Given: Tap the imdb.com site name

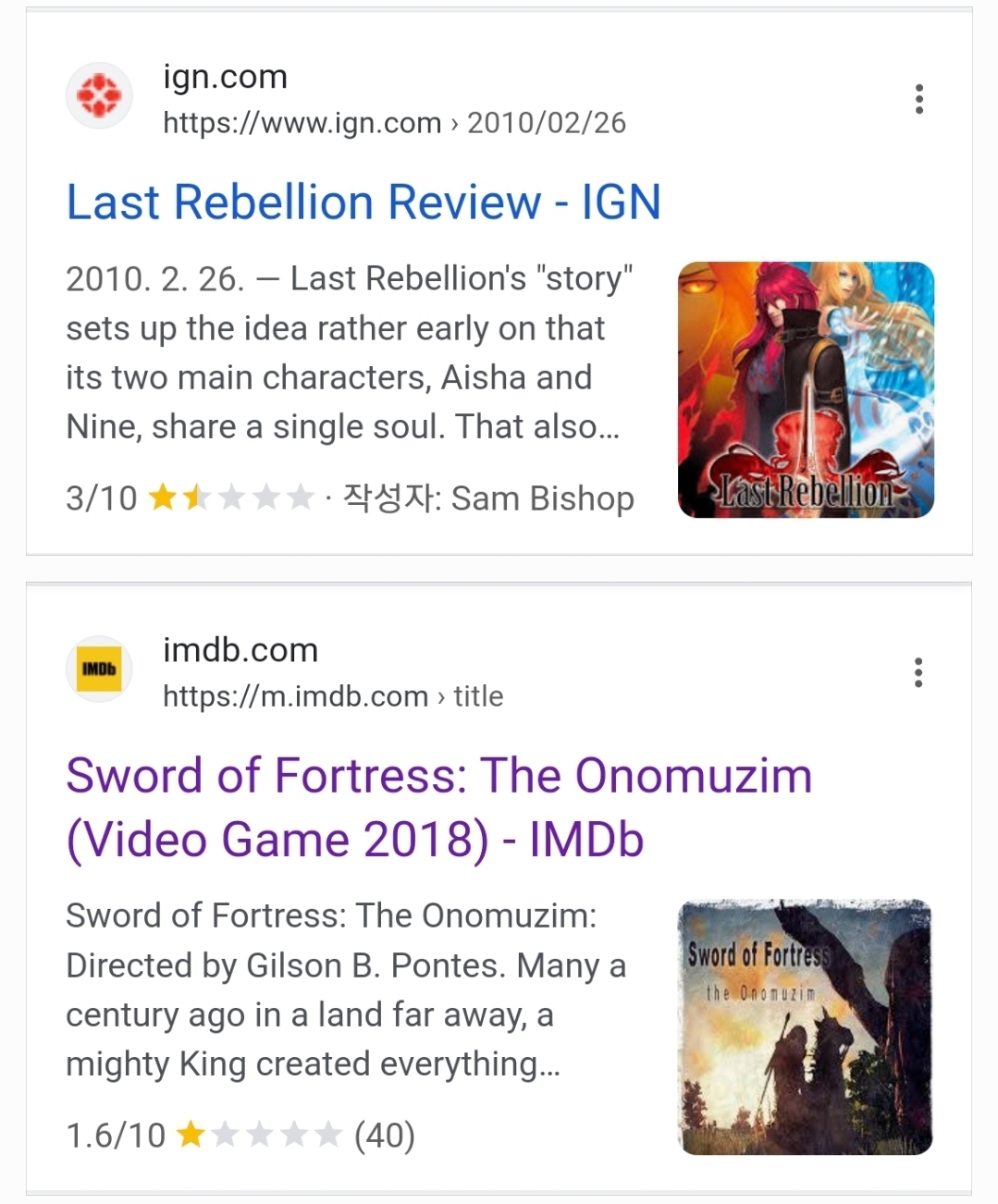Looking at the screenshot, I should (240, 650).
